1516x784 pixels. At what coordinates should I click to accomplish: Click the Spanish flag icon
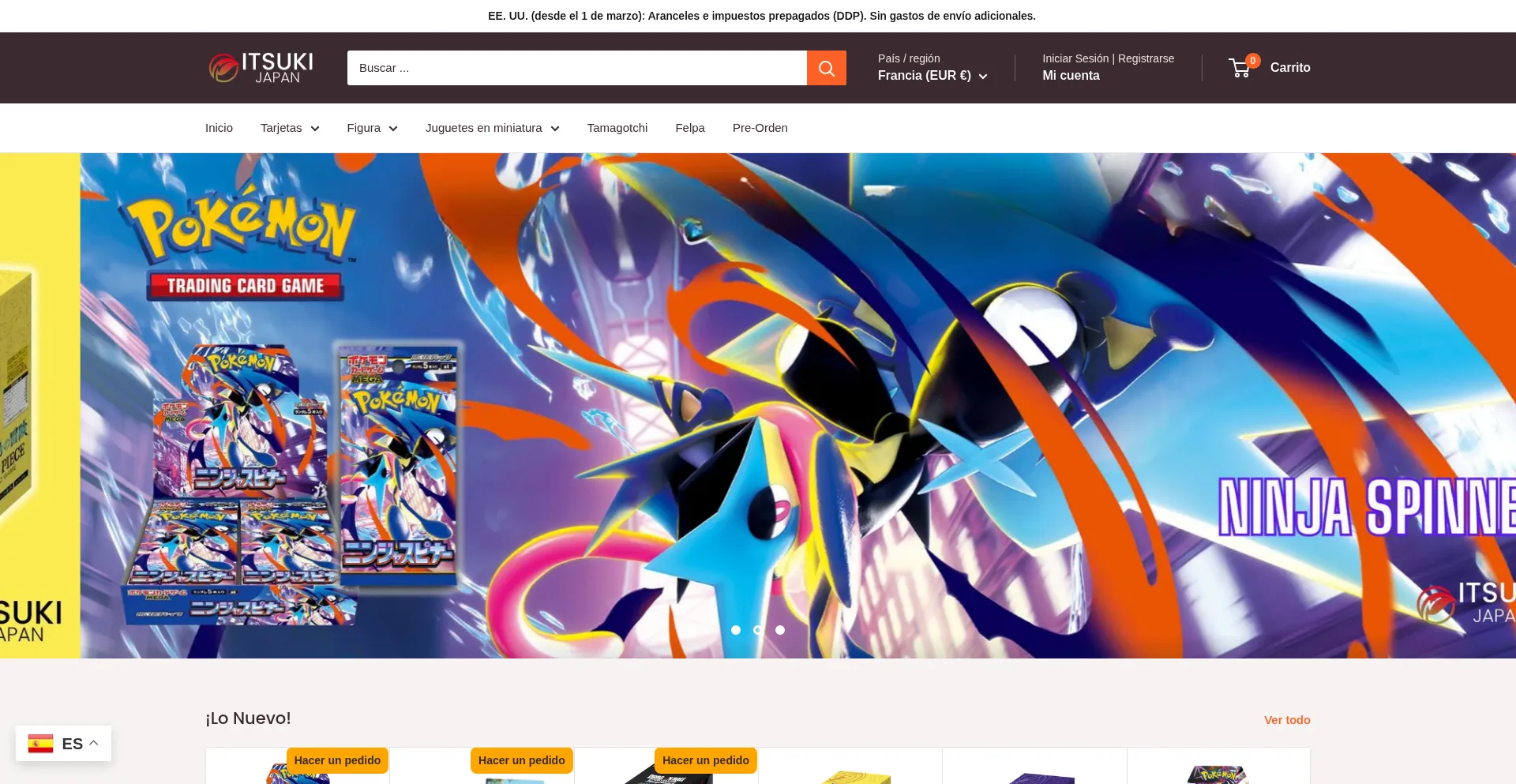click(x=40, y=744)
